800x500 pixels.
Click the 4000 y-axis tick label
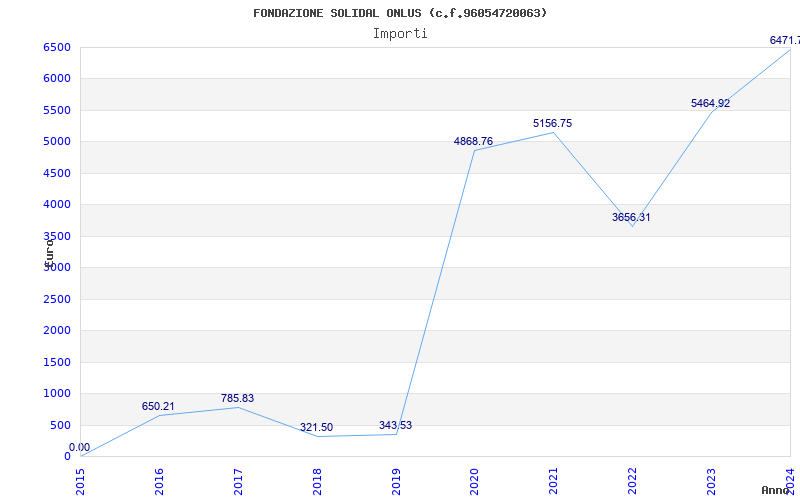[x=57, y=205]
